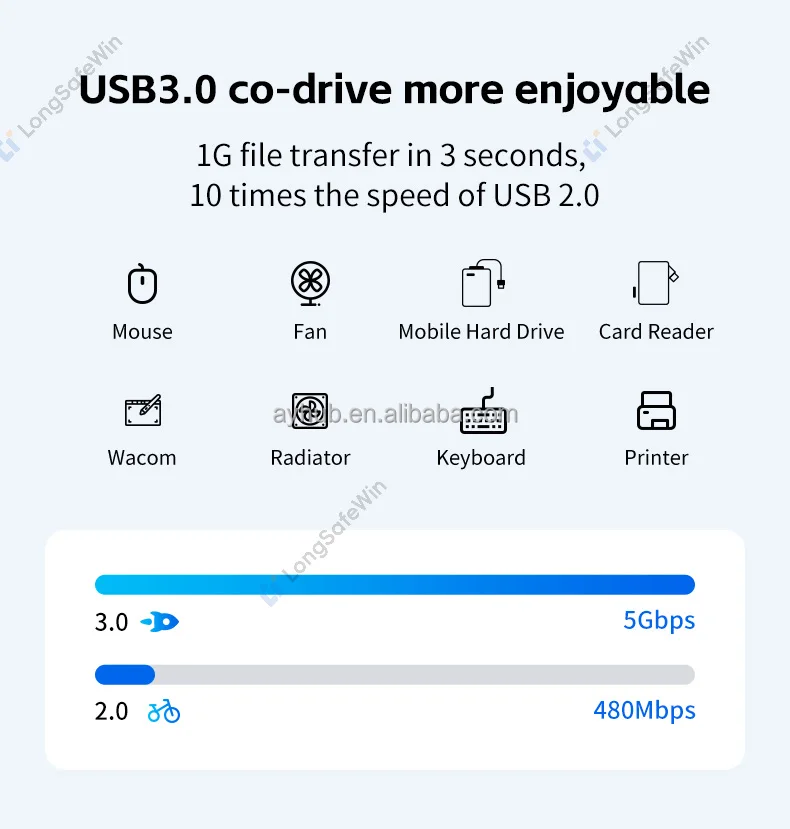Viewport: 790px width, 829px height.
Task: Click the rocket icon beside 3.0
Action: click(160, 622)
